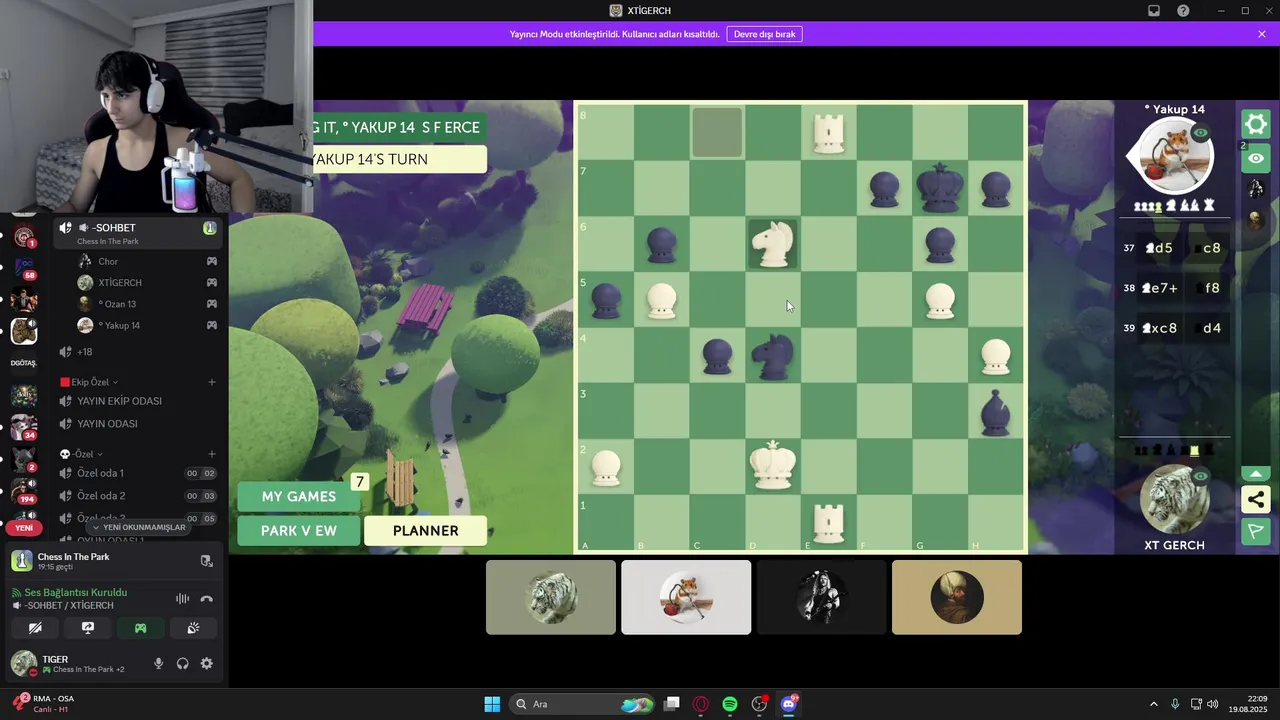
Task: Select the hamster participant tile
Action: point(686,597)
